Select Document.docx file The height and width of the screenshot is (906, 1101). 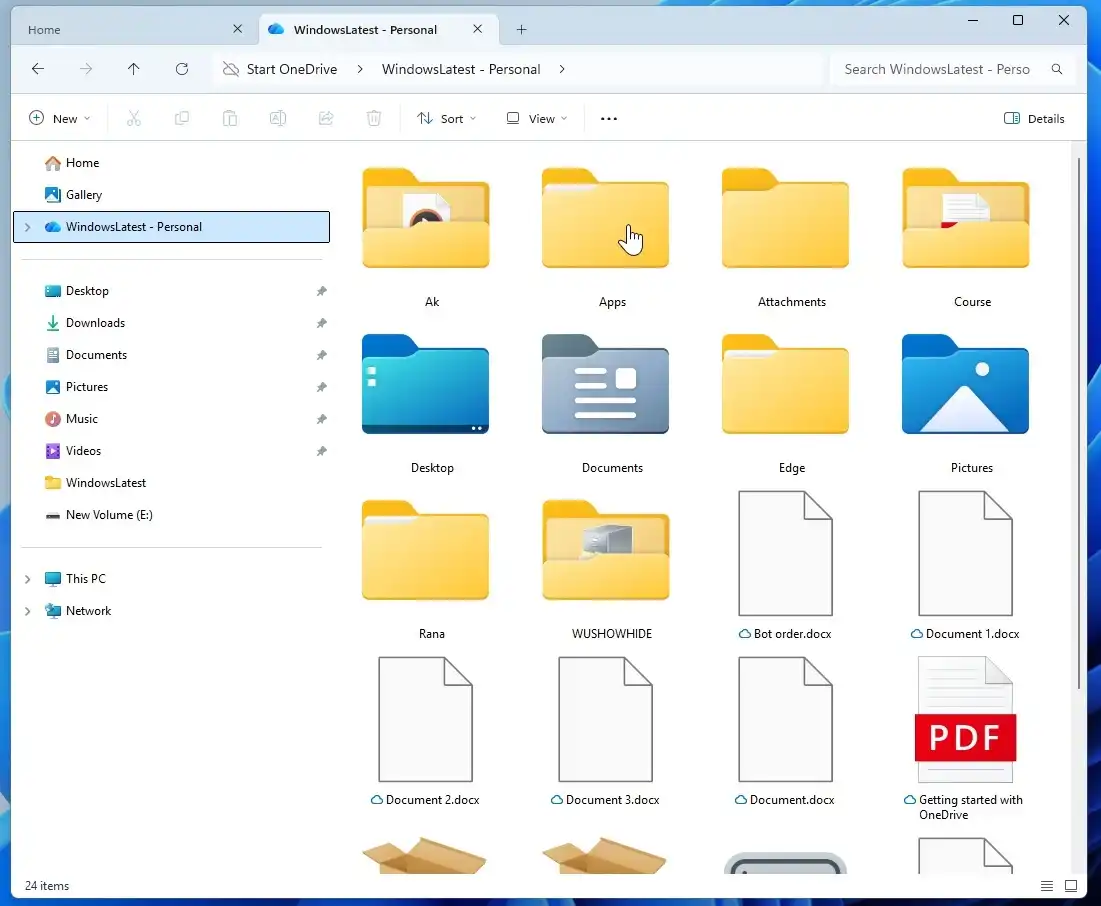[x=785, y=732]
